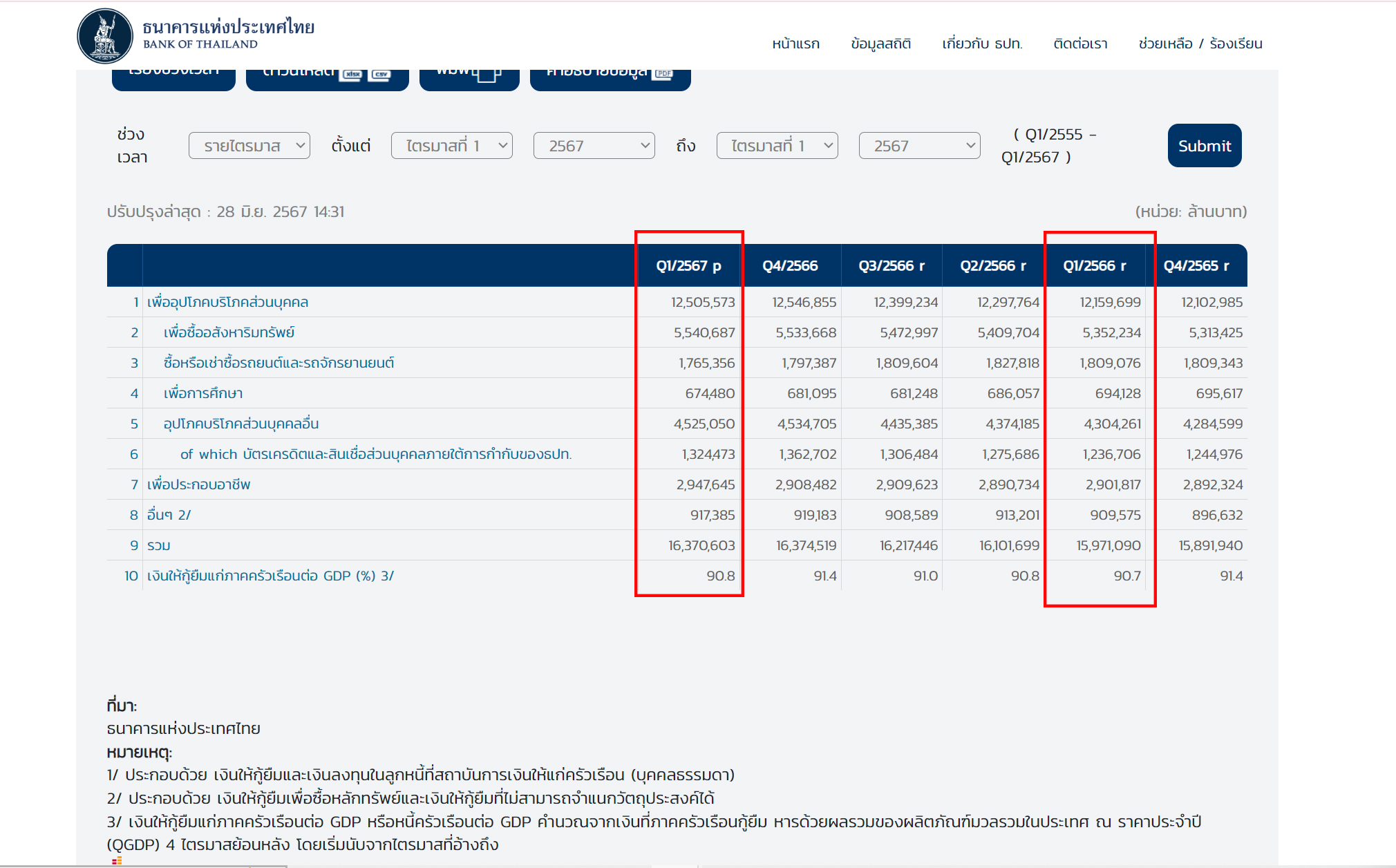The image size is (1396, 868).
Task: Expand the end year 2567 dropdown
Action: tap(919, 146)
